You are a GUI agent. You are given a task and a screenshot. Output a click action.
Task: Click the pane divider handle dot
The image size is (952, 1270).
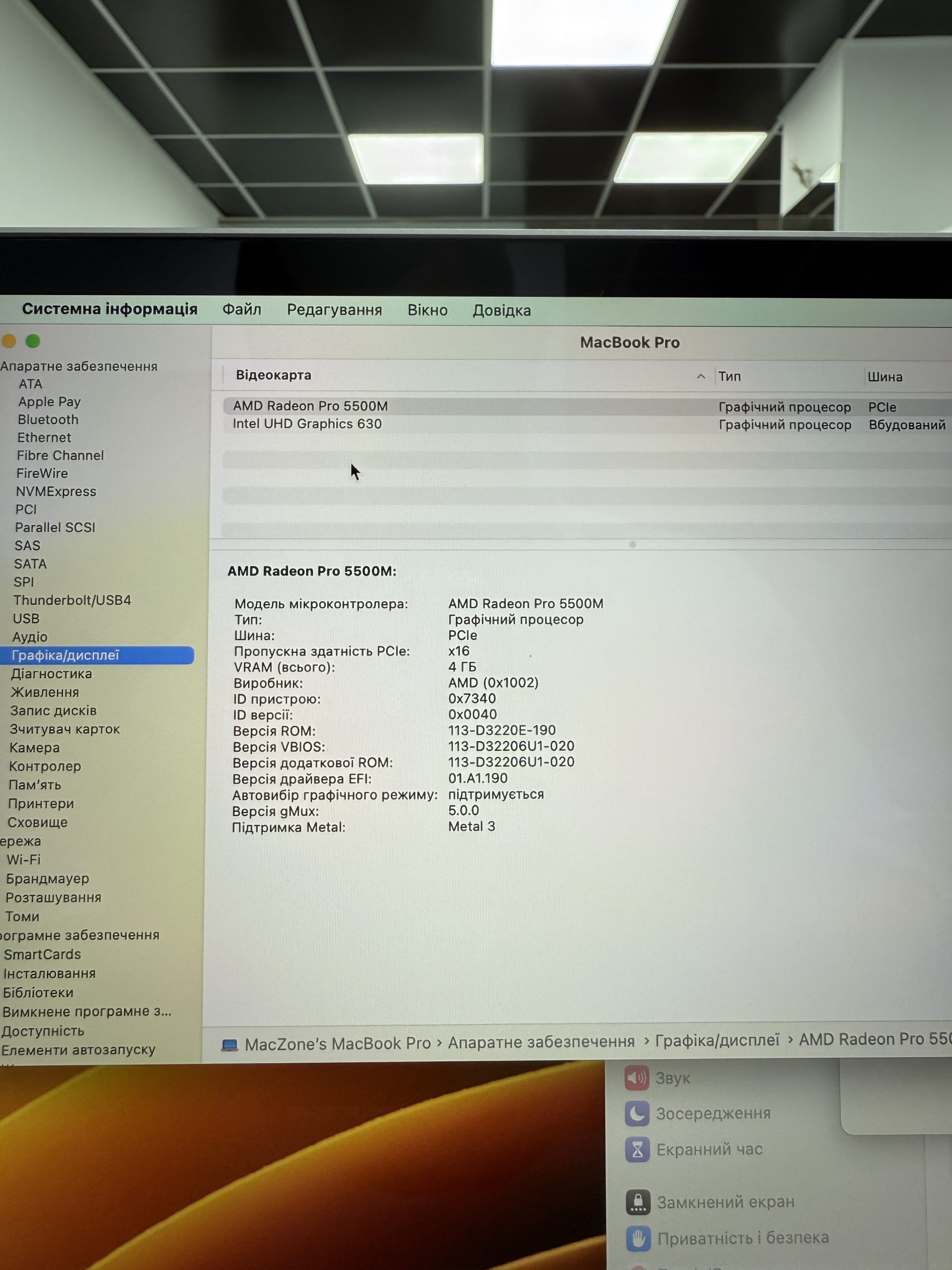click(632, 544)
